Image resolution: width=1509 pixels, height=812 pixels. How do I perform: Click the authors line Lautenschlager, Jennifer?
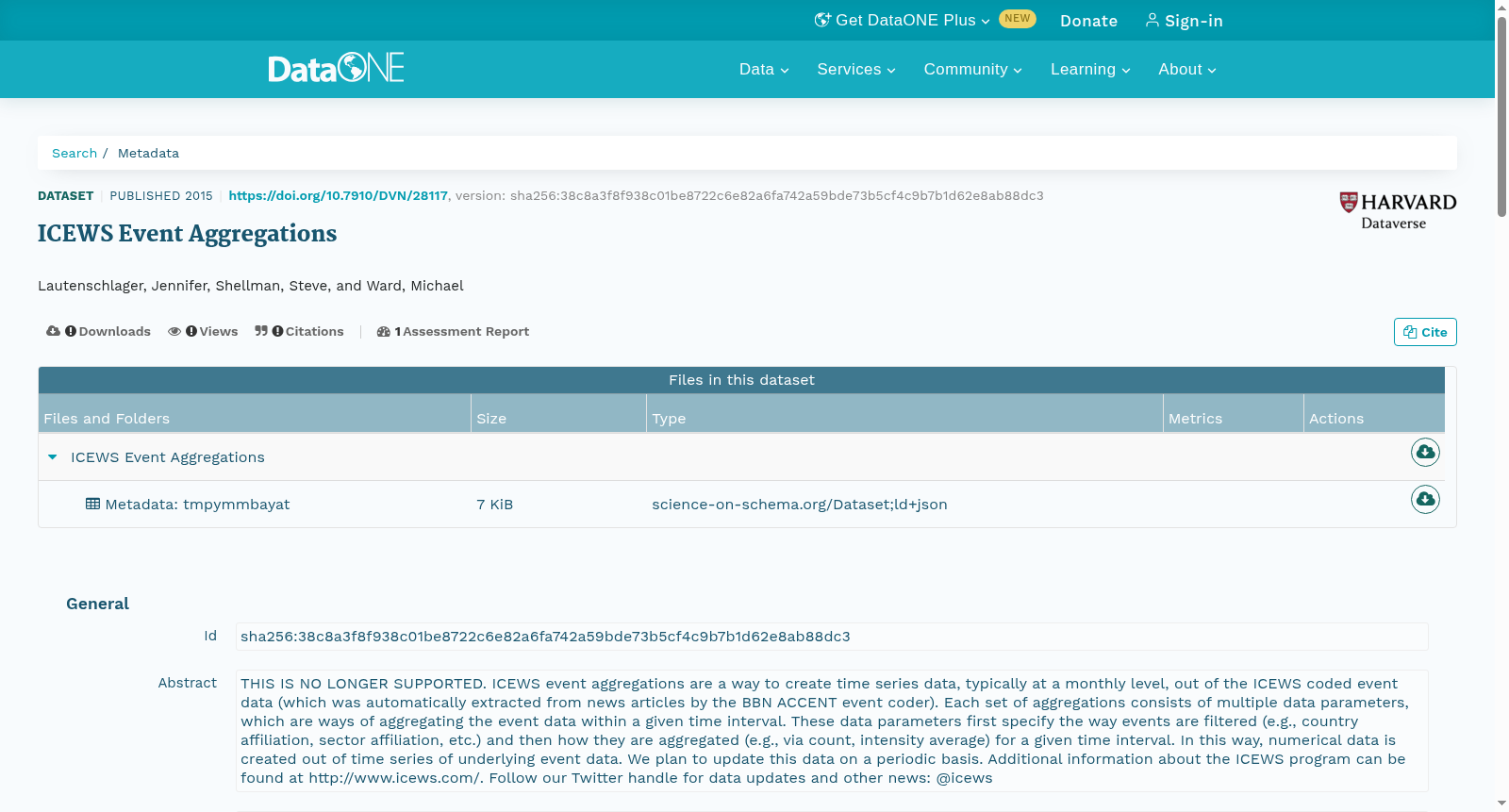[251, 286]
